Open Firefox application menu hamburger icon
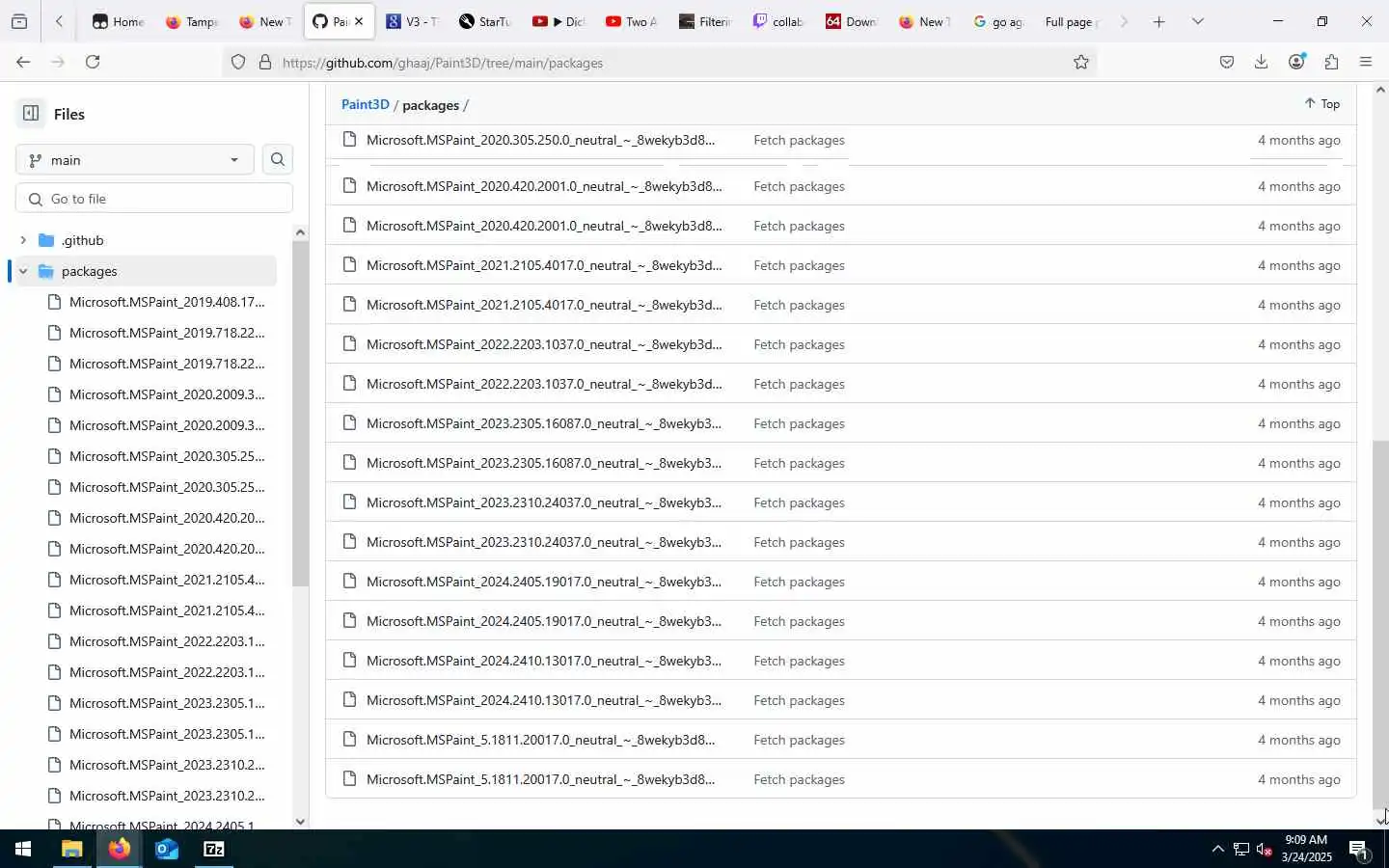 pyautogui.click(x=1366, y=62)
